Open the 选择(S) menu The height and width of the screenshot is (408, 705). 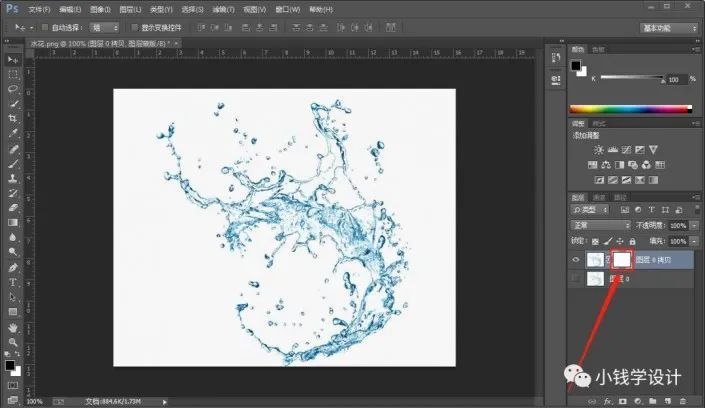click(192, 9)
